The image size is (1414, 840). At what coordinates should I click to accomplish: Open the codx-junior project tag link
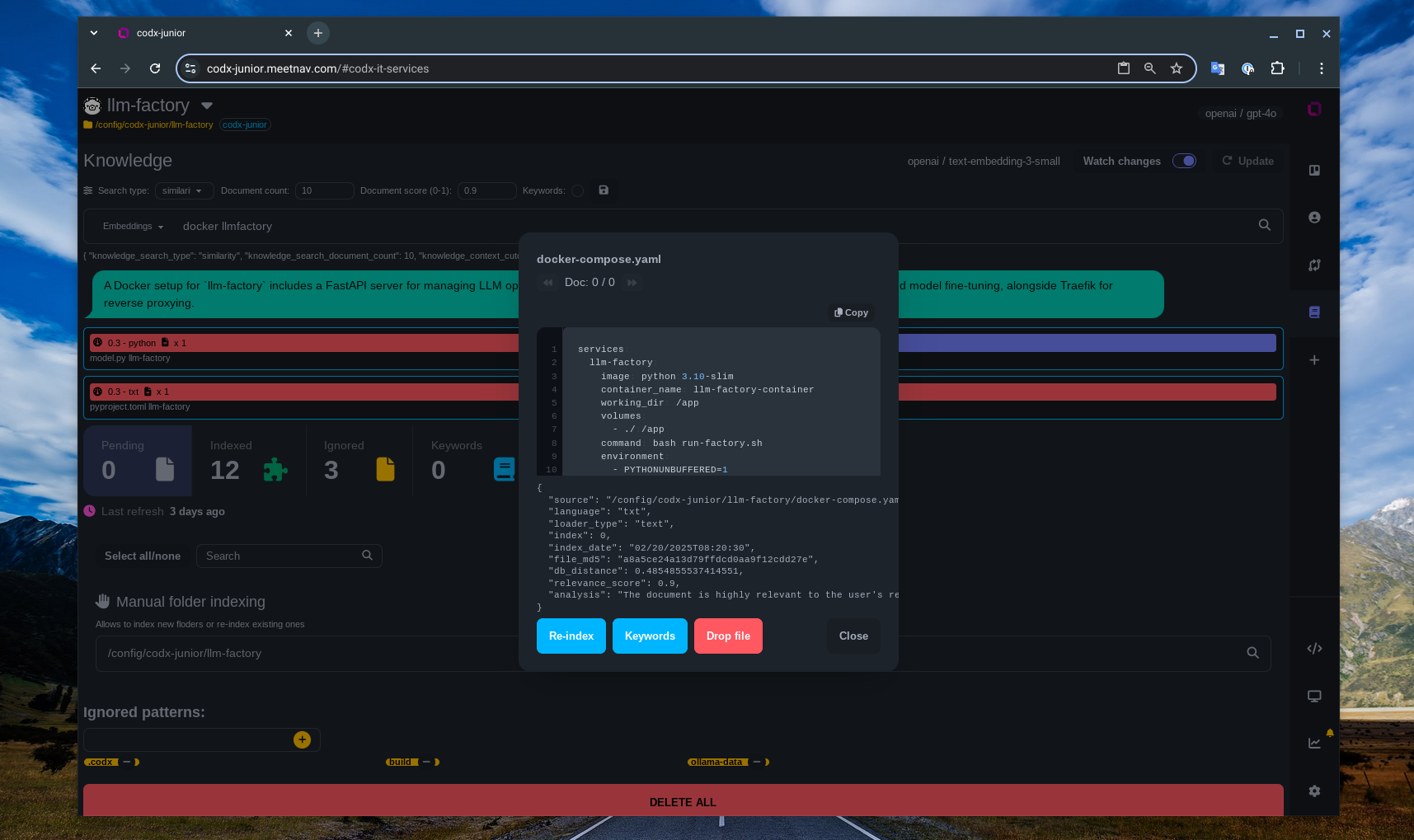pos(245,124)
